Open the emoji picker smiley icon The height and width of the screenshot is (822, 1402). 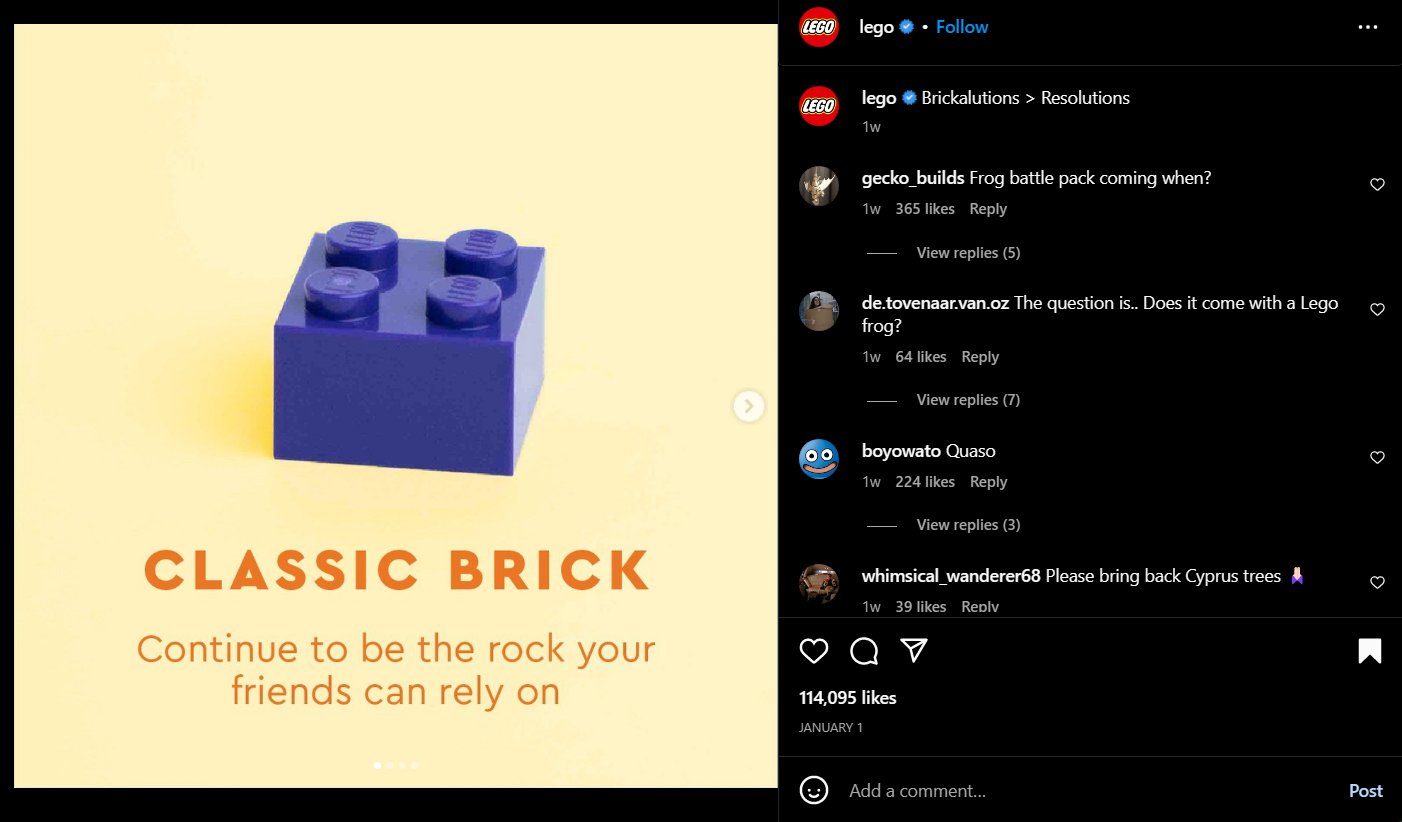coord(814,790)
